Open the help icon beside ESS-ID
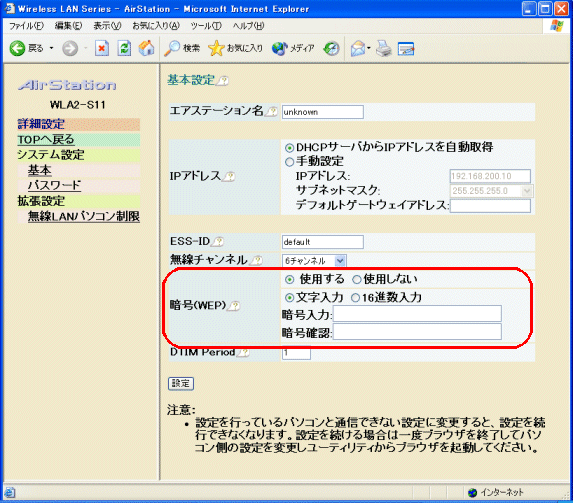This screenshot has width=573, height=503. click(218, 242)
